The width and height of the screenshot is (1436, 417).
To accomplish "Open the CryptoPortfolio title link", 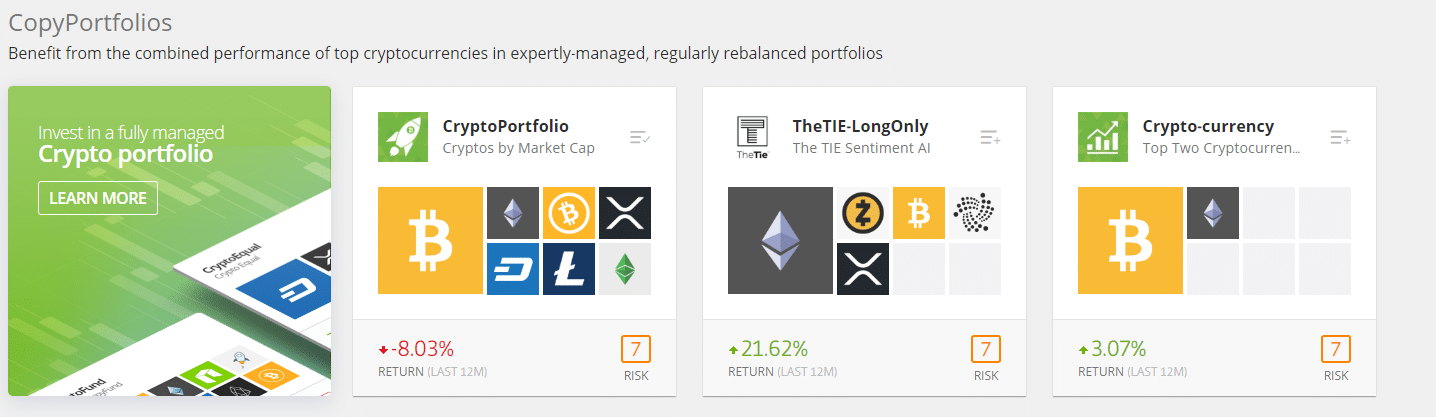I will tap(505, 127).
